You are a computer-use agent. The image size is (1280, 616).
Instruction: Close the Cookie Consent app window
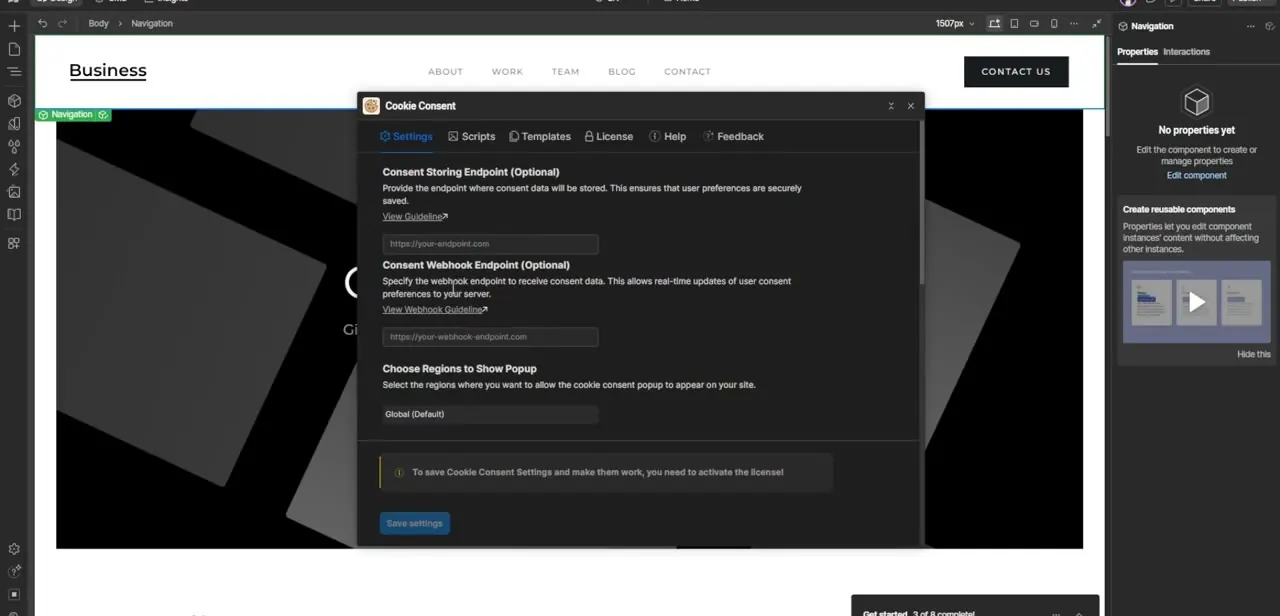coord(911,106)
